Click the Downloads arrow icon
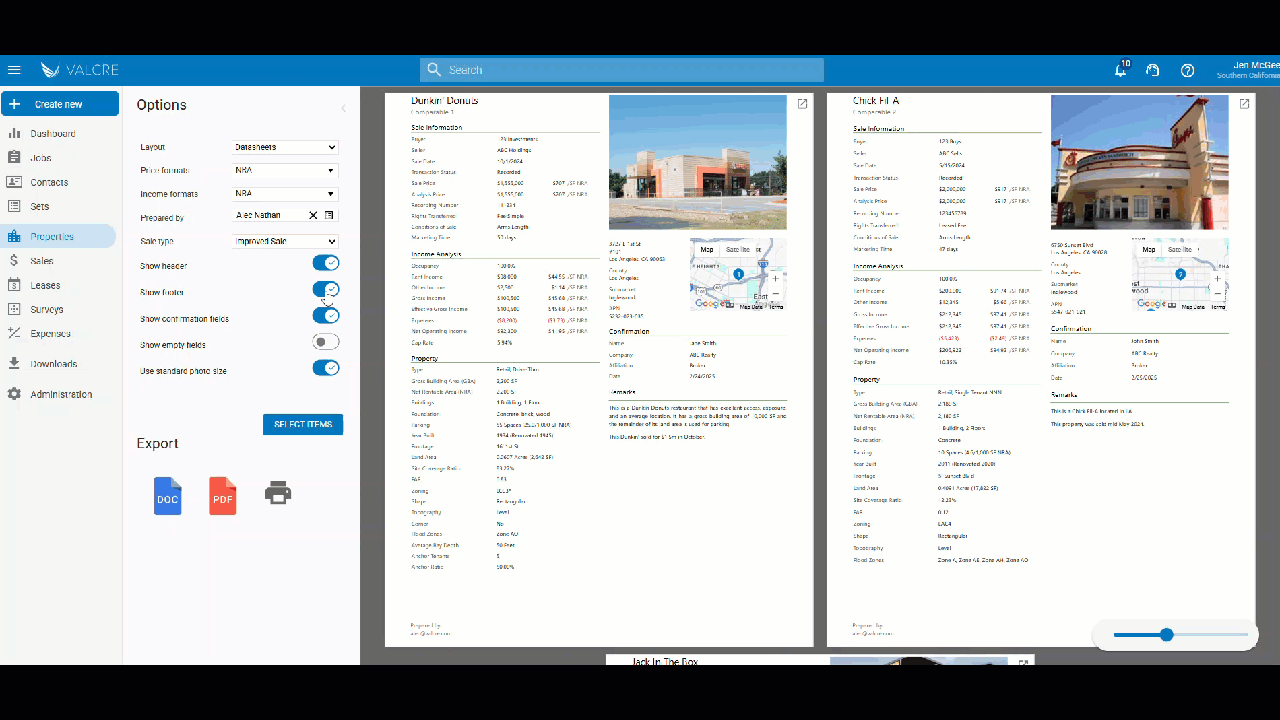The image size is (1280, 720). [x=14, y=364]
